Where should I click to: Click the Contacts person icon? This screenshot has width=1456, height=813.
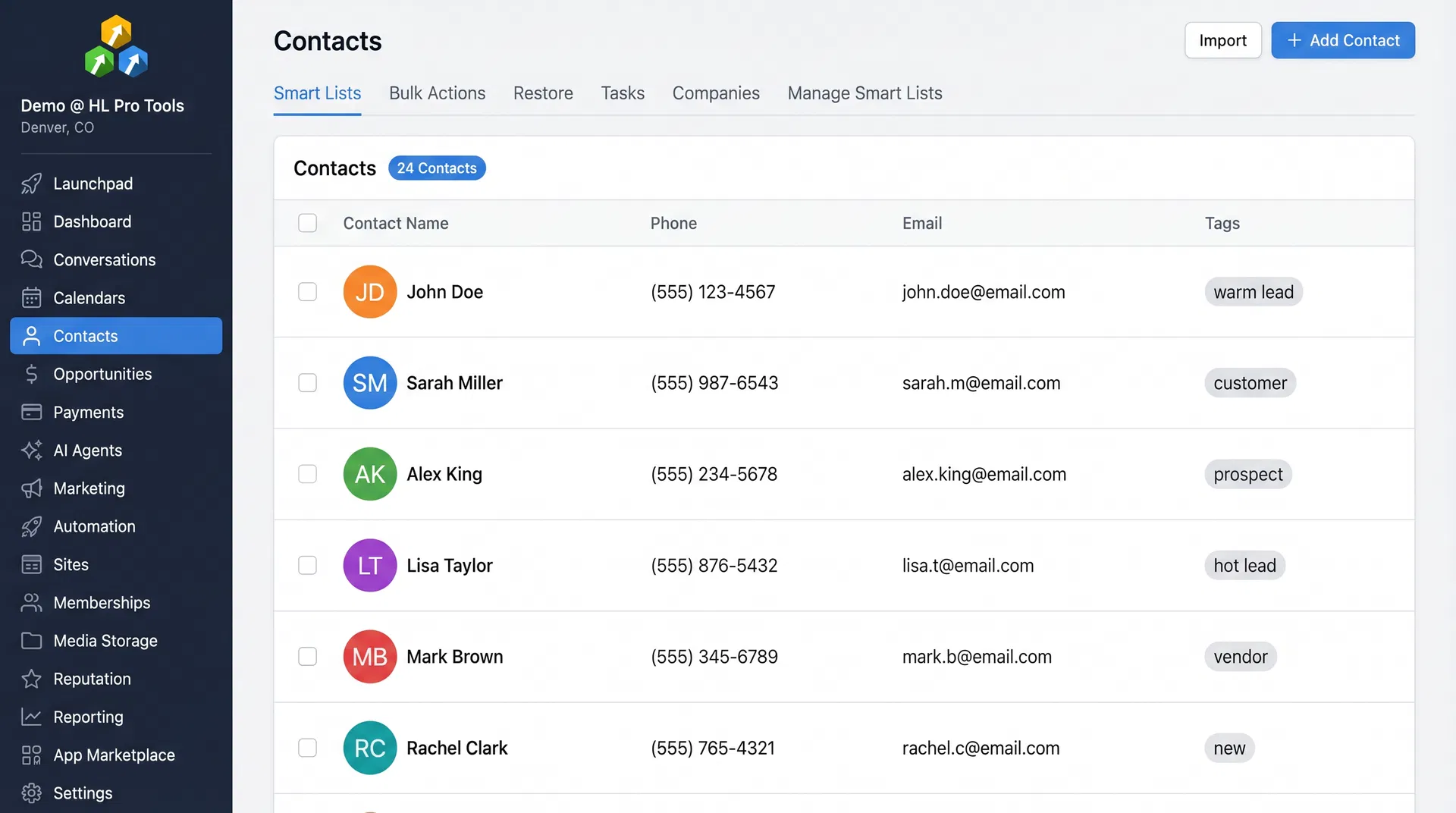31,336
